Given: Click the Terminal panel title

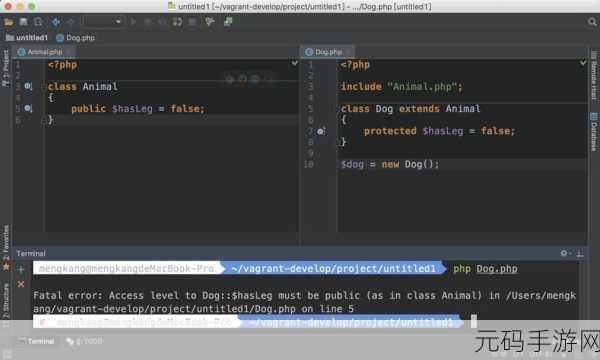Looking at the screenshot, I should tap(31, 253).
